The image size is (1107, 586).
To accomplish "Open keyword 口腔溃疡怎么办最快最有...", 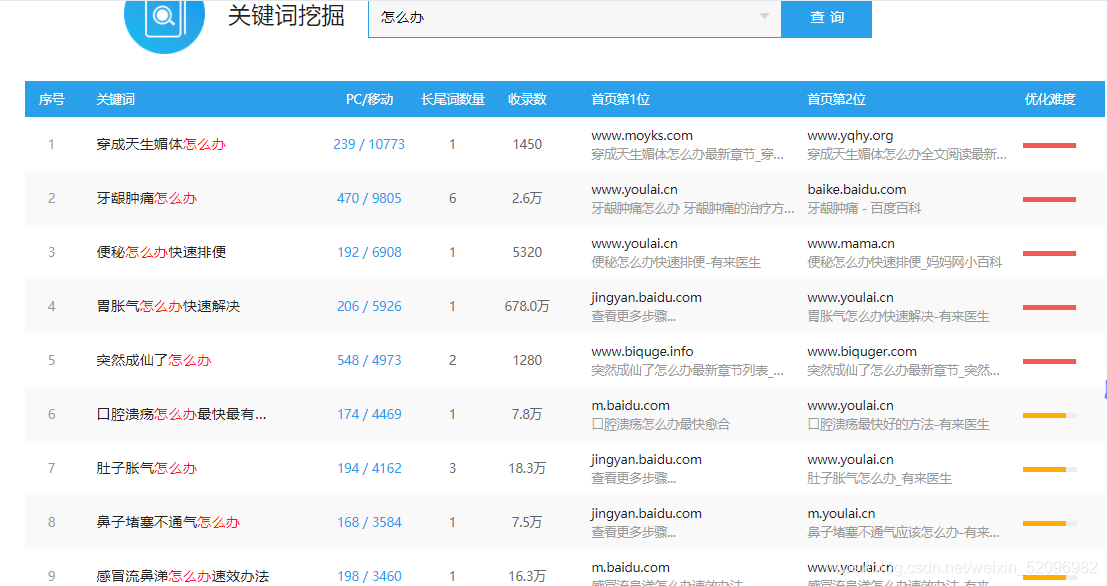I will click(x=181, y=414).
